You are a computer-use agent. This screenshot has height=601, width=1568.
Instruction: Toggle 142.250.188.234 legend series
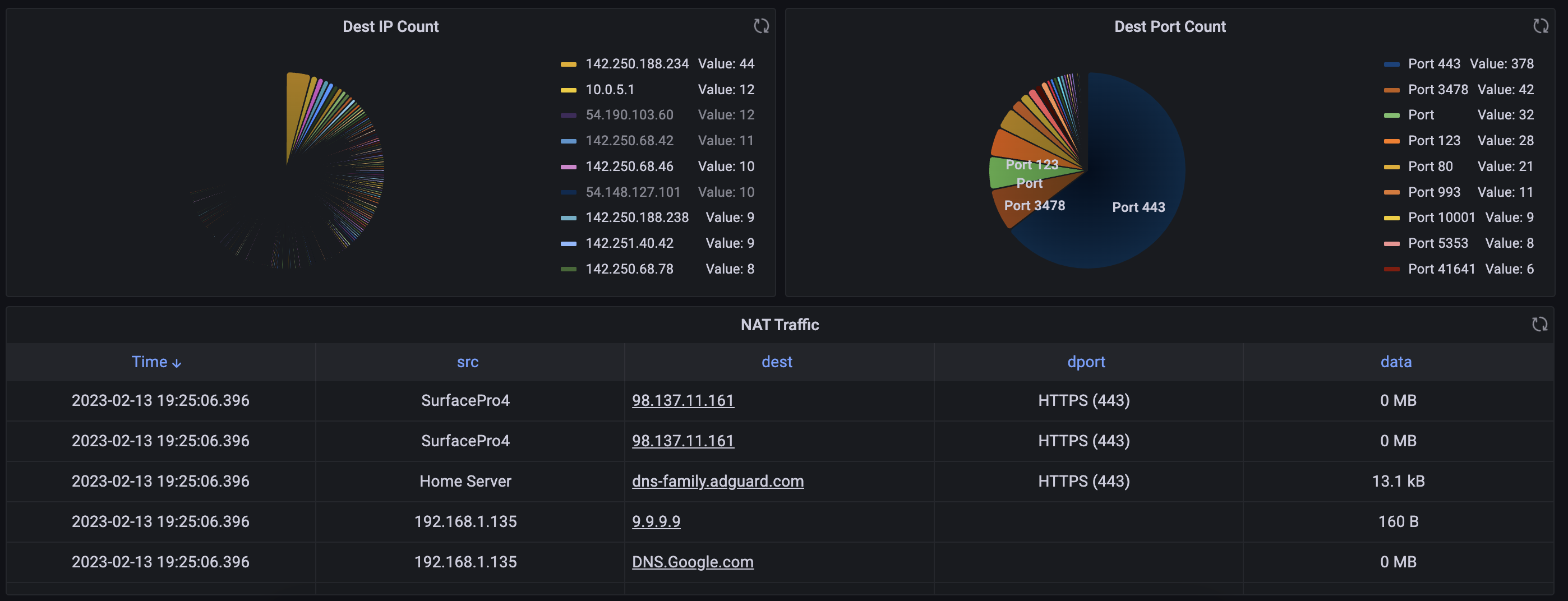[637, 64]
